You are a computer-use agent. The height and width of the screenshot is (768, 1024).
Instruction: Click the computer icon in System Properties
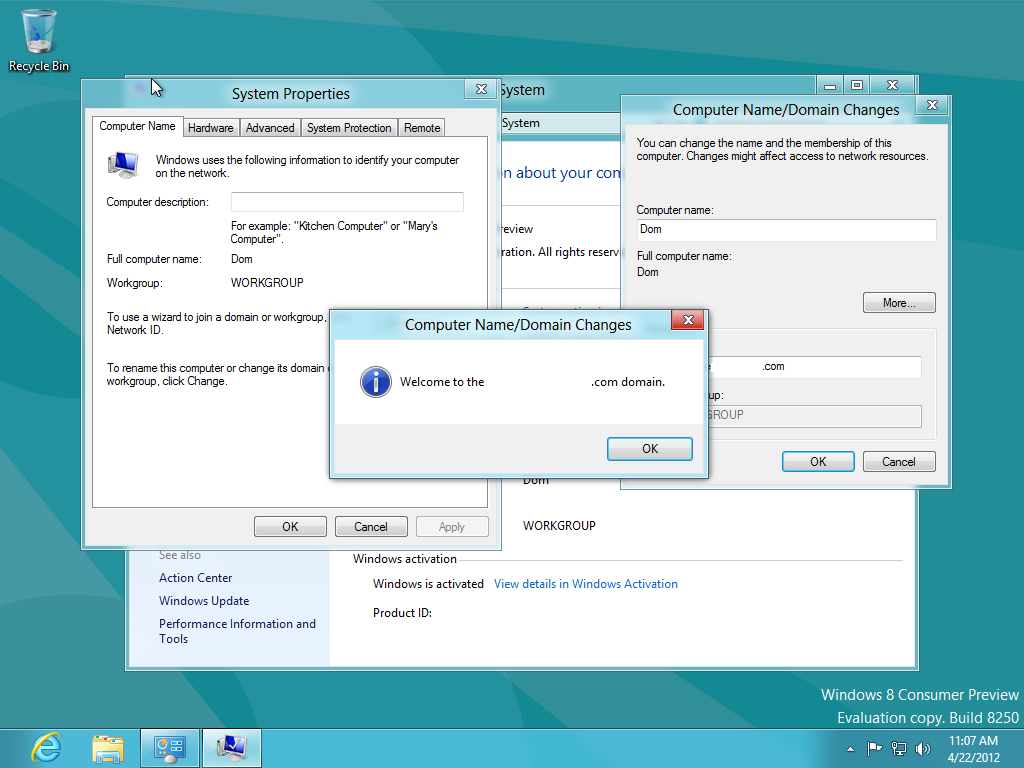(x=123, y=165)
